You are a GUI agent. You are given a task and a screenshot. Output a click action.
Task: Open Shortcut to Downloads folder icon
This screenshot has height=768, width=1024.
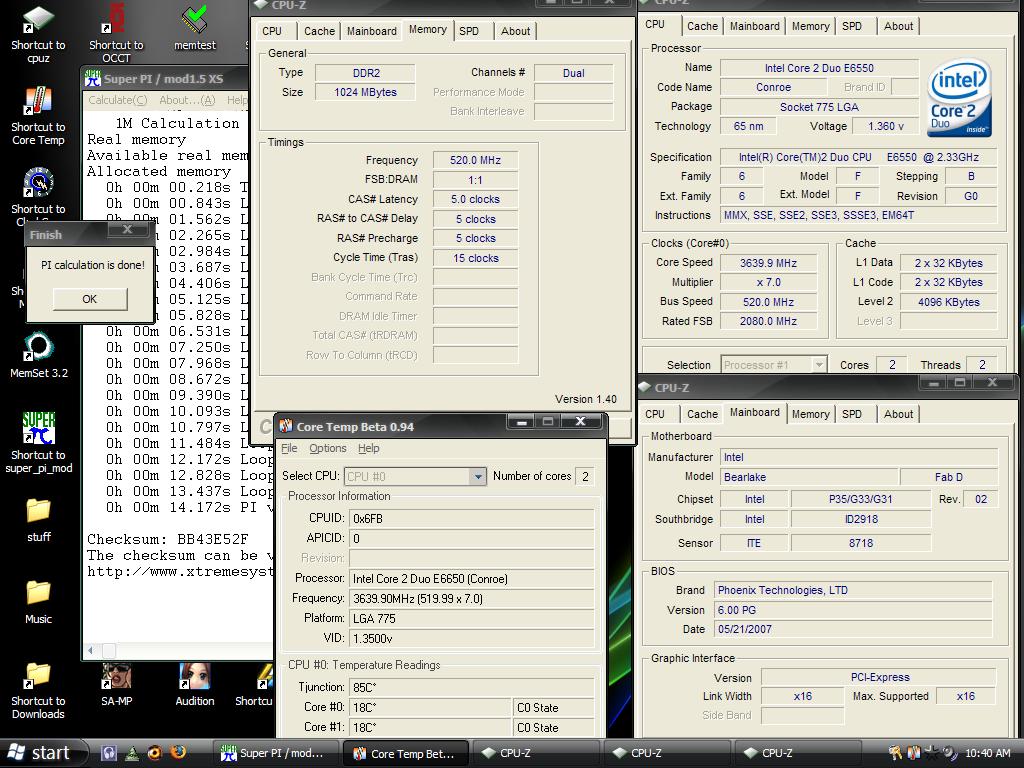39,690
